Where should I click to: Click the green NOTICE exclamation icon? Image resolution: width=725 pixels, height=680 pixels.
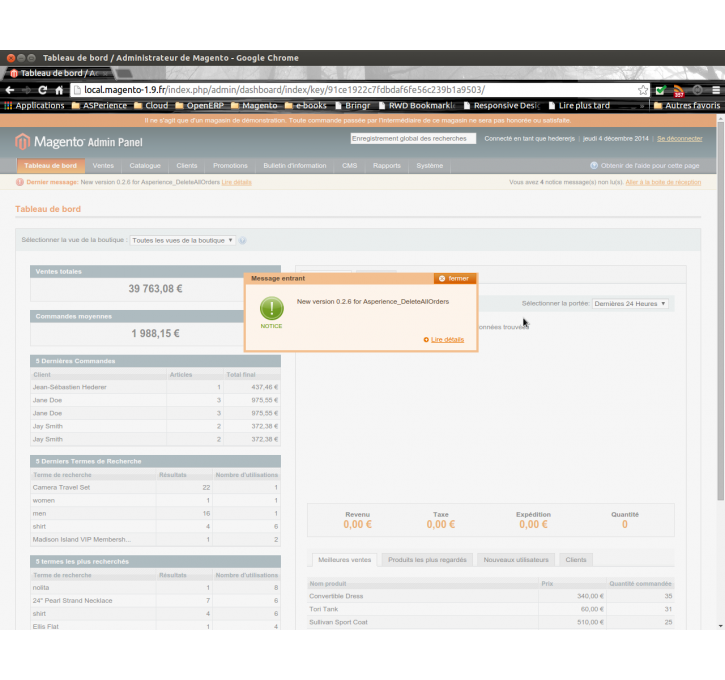click(x=271, y=308)
